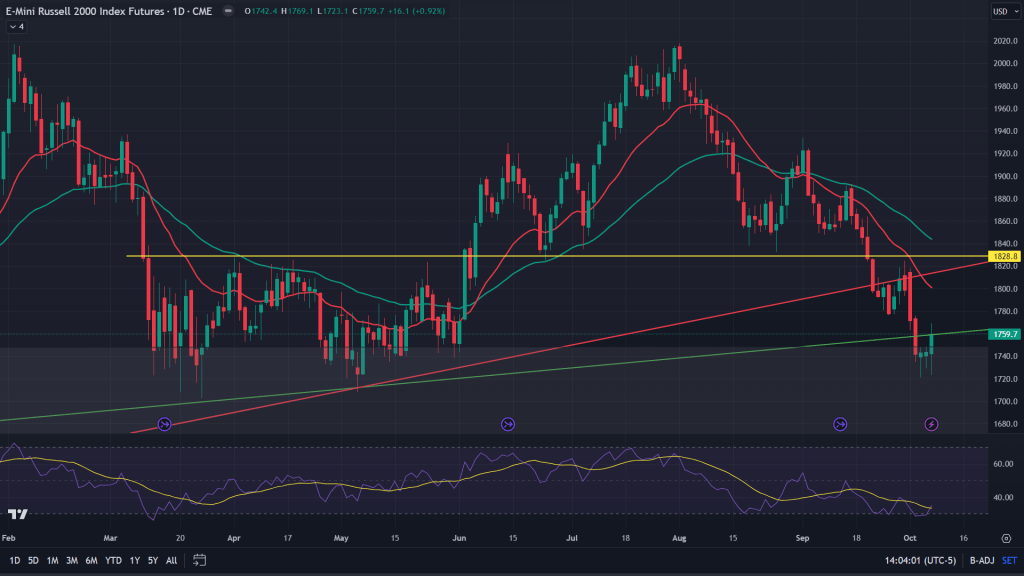Viewport: 1024px width, 576px height.
Task: Click the contract rollover marker in June
Action: tap(508, 424)
